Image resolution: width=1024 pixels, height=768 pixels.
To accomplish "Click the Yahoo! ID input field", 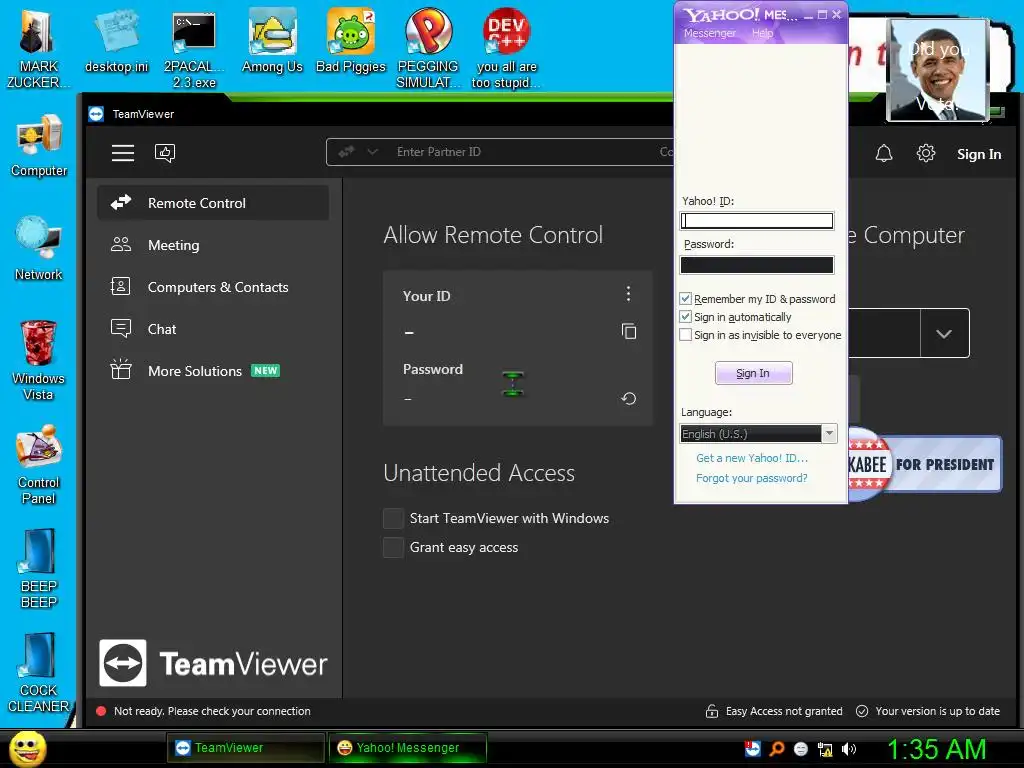I will pyautogui.click(x=757, y=221).
